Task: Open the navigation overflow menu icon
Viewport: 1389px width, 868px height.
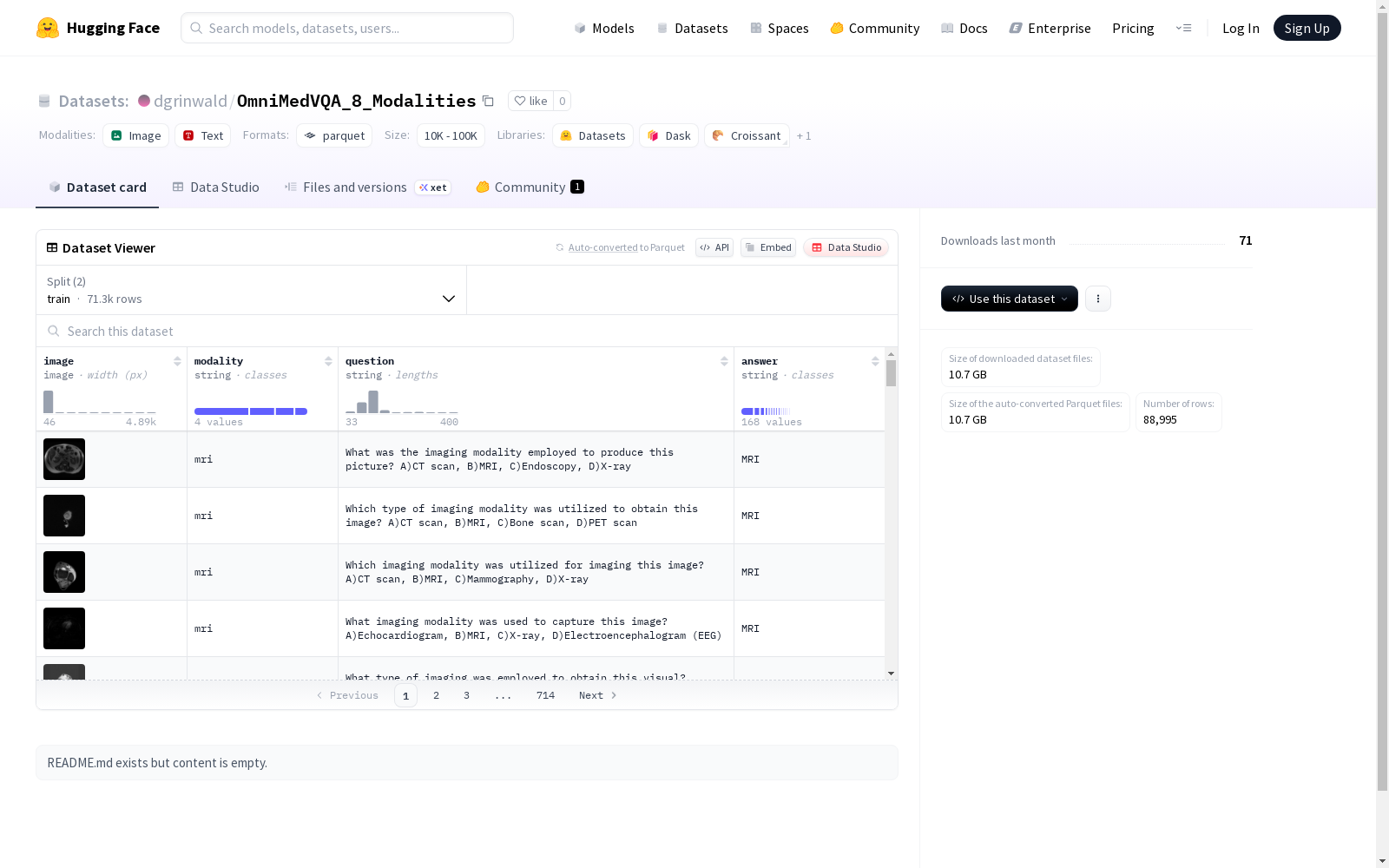Action: pyautogui.click(x=1183, y=28)
